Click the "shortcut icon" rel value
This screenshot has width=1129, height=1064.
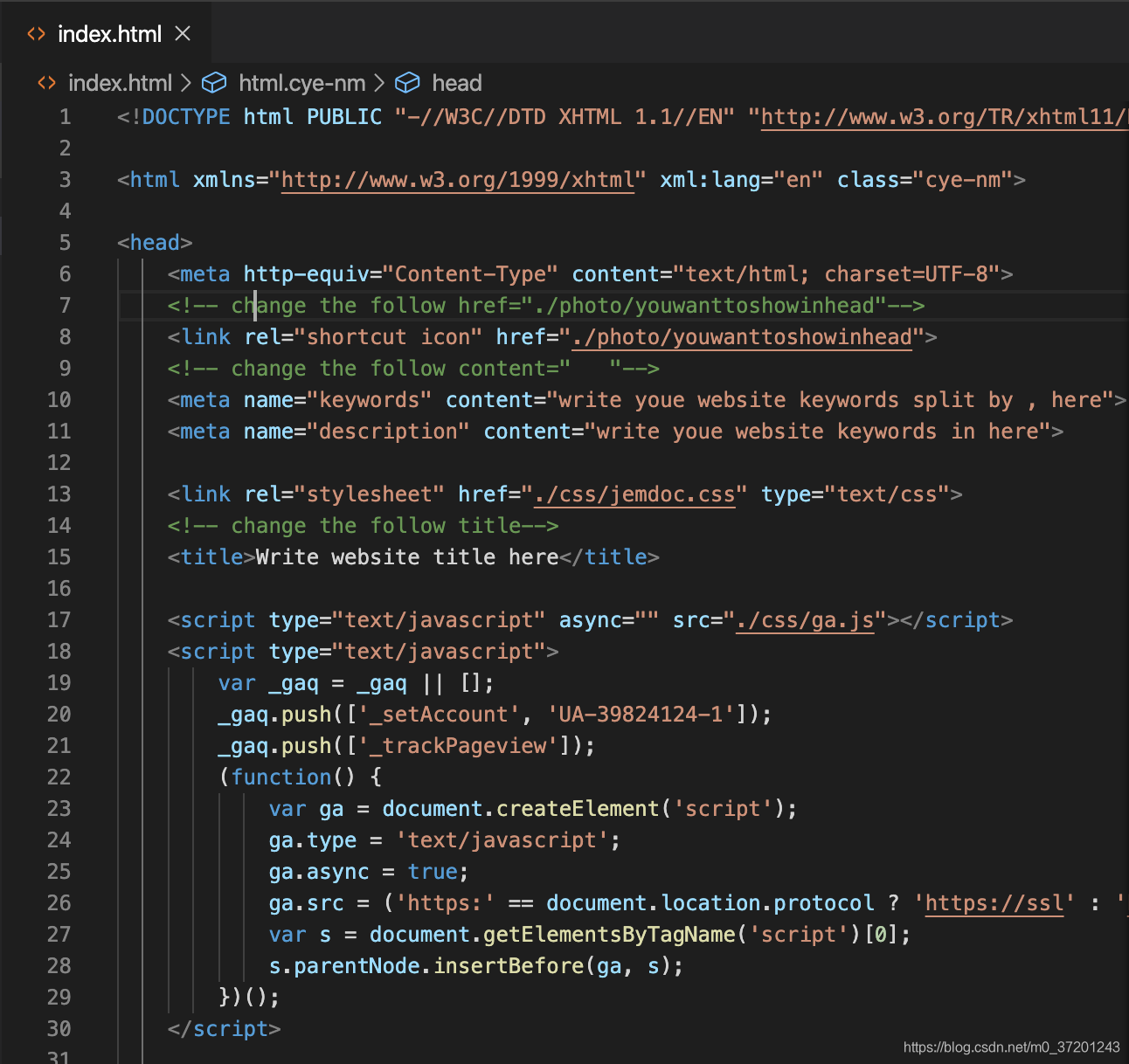(388, 337)
